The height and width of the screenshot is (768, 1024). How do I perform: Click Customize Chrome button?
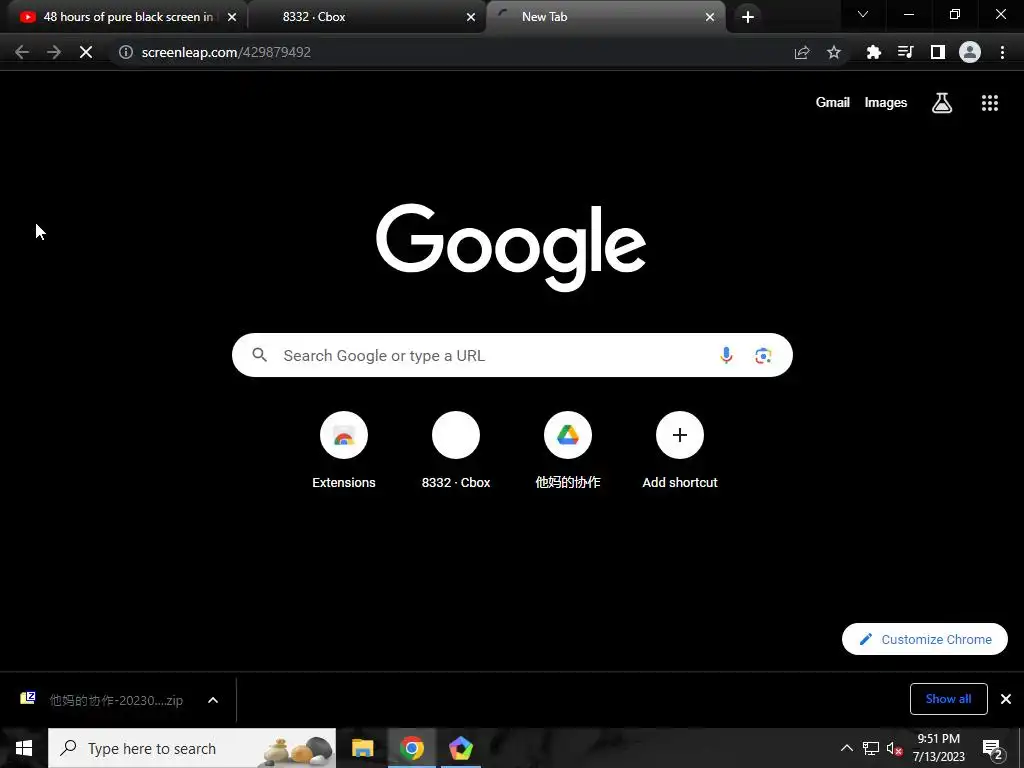click(x=925, y=639)
